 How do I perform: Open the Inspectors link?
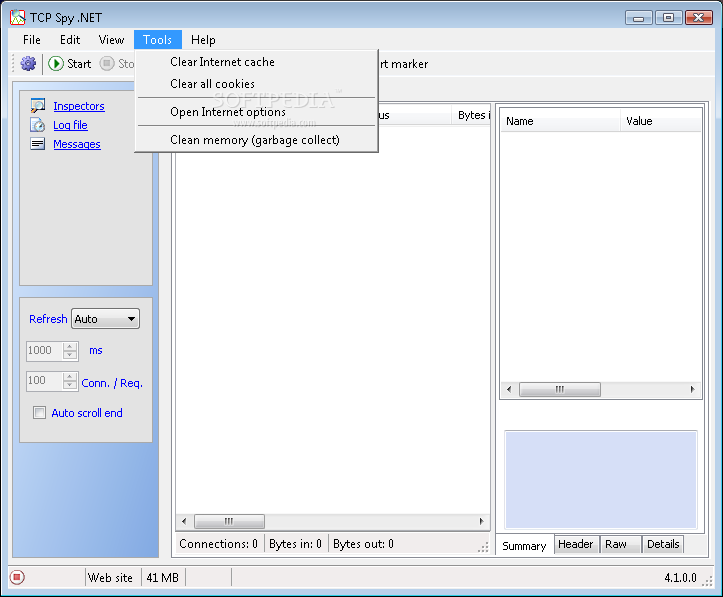coord(79,106)
